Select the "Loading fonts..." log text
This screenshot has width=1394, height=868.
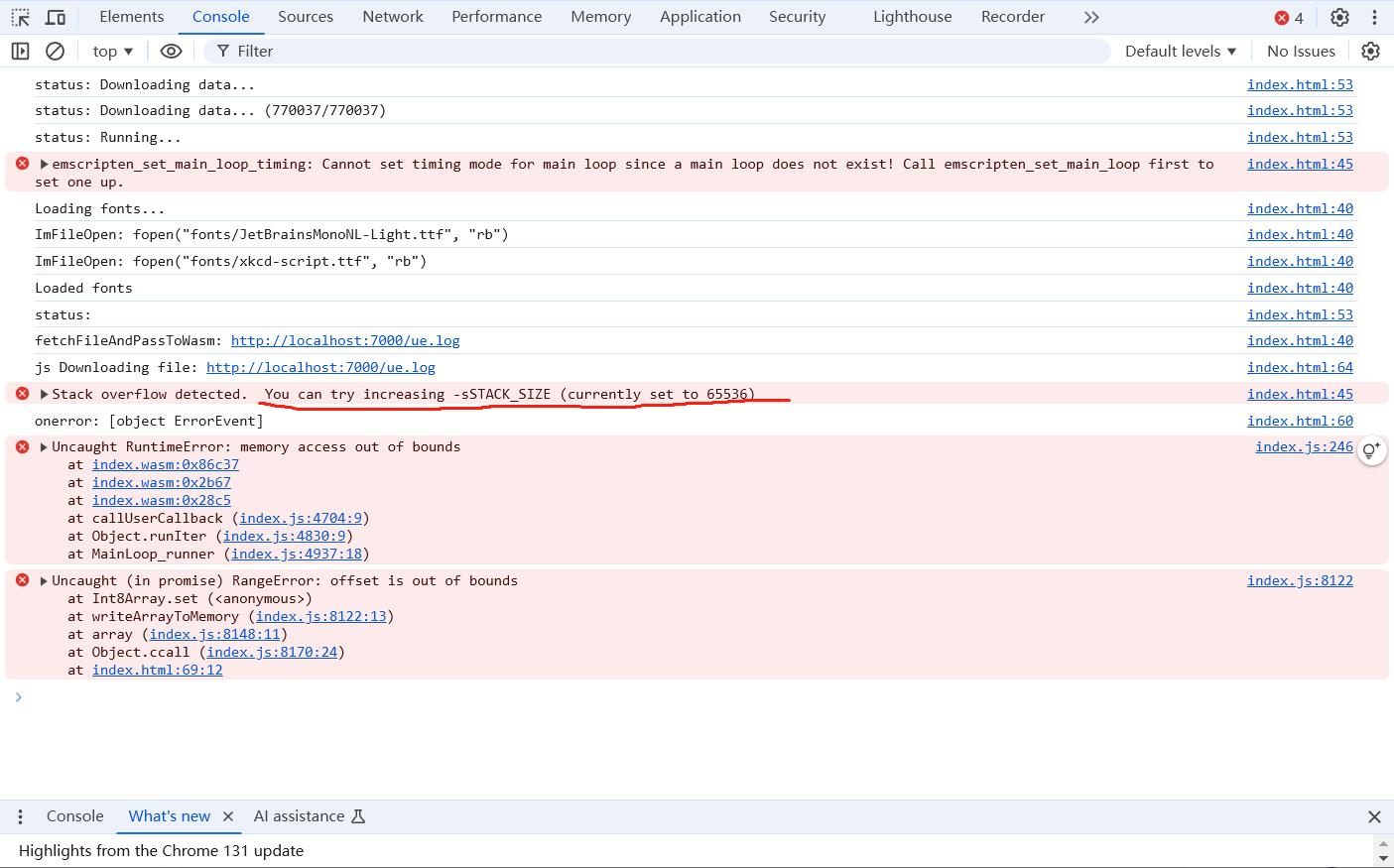pyautogui.click(x=100, y=208)
